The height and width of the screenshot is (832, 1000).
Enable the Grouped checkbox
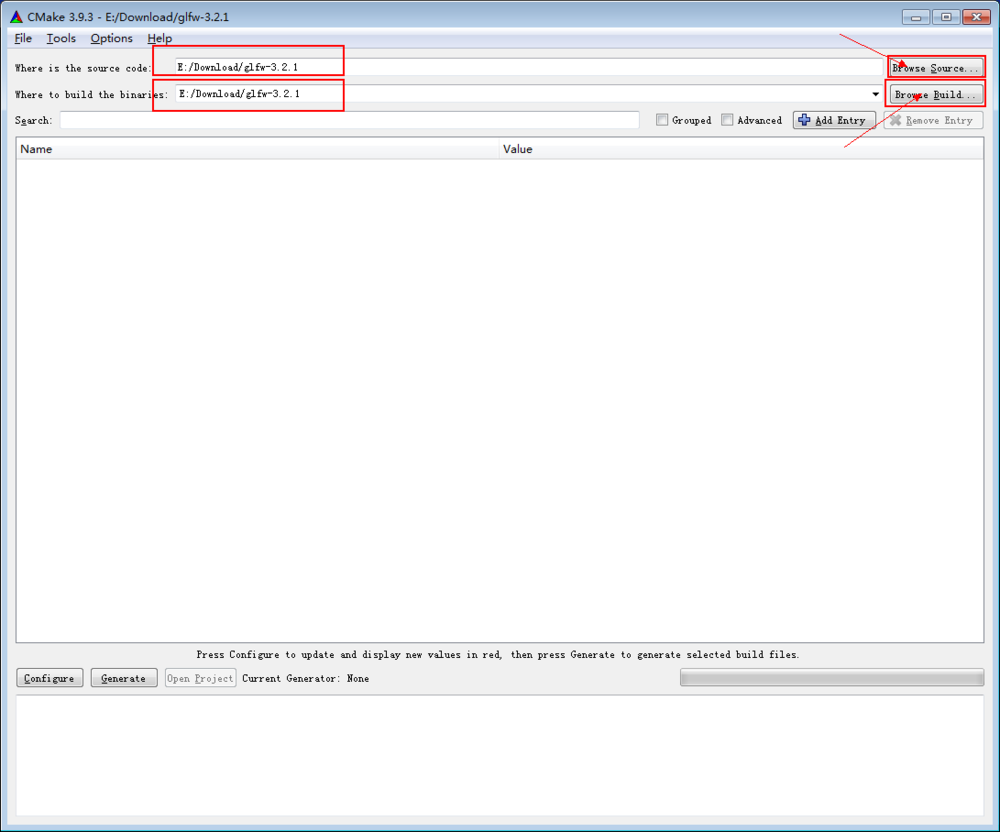click(x=662, y=119)
